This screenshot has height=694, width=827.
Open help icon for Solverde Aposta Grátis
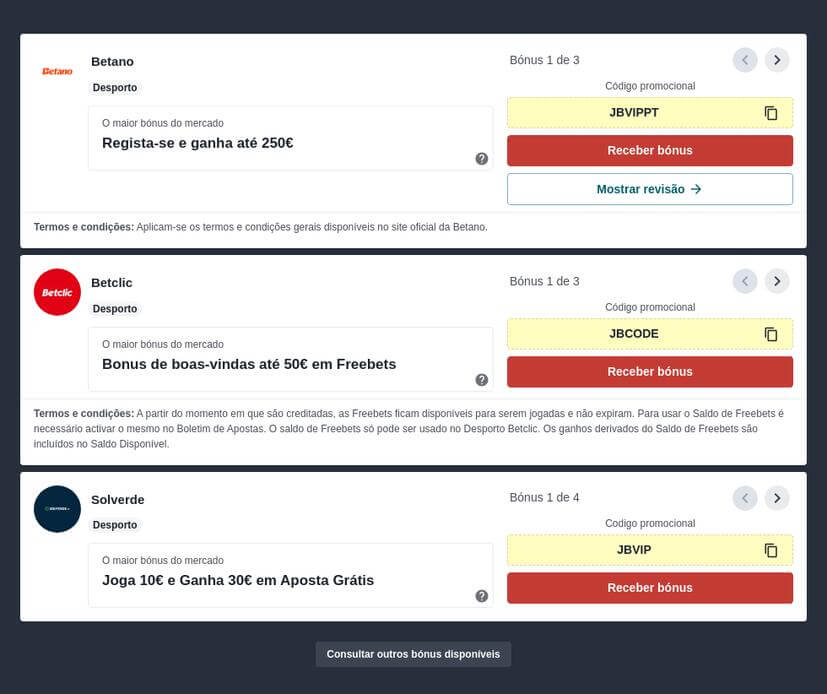coord(482,596)
